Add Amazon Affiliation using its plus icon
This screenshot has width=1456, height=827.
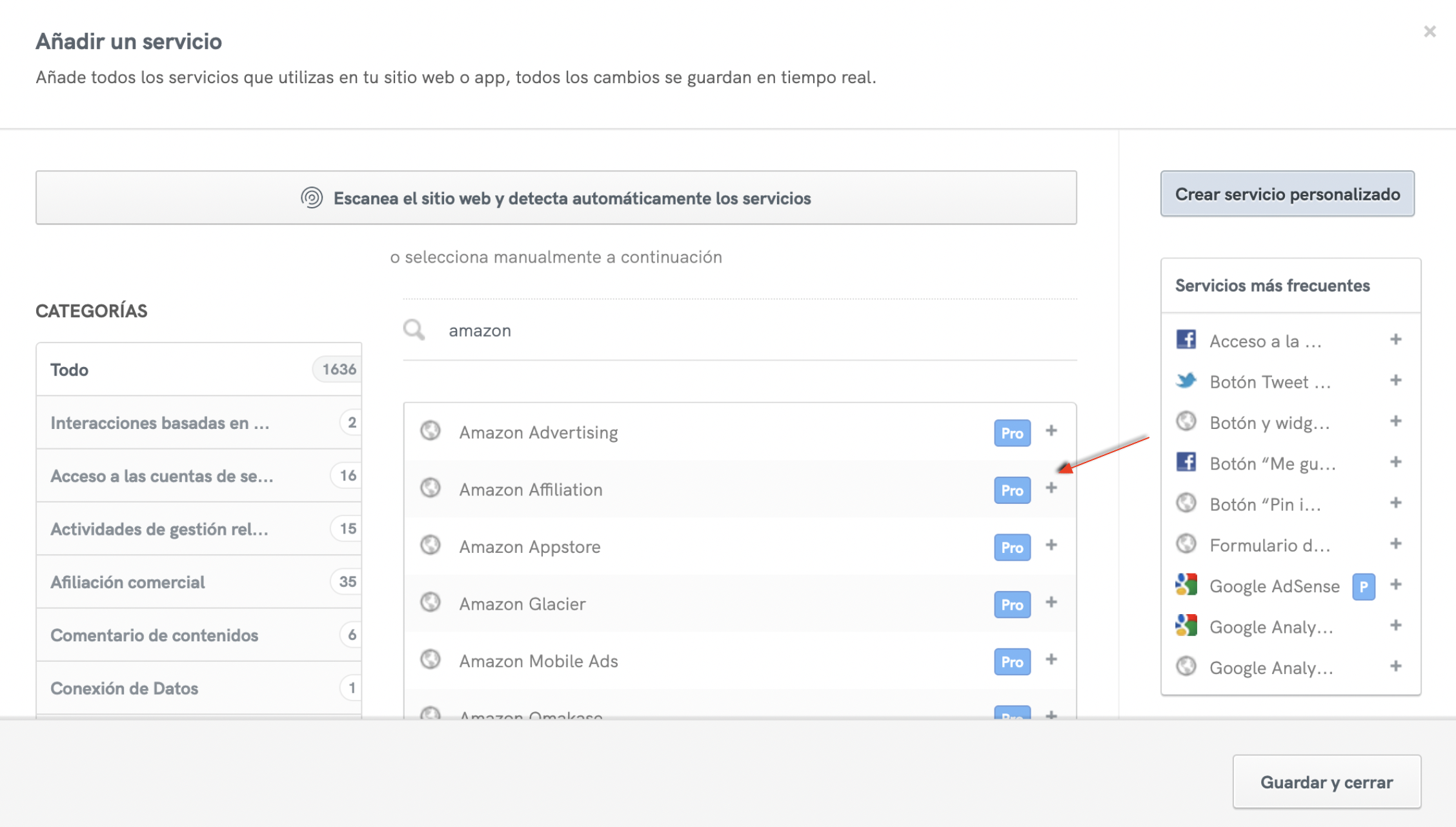click(1051, 488)
